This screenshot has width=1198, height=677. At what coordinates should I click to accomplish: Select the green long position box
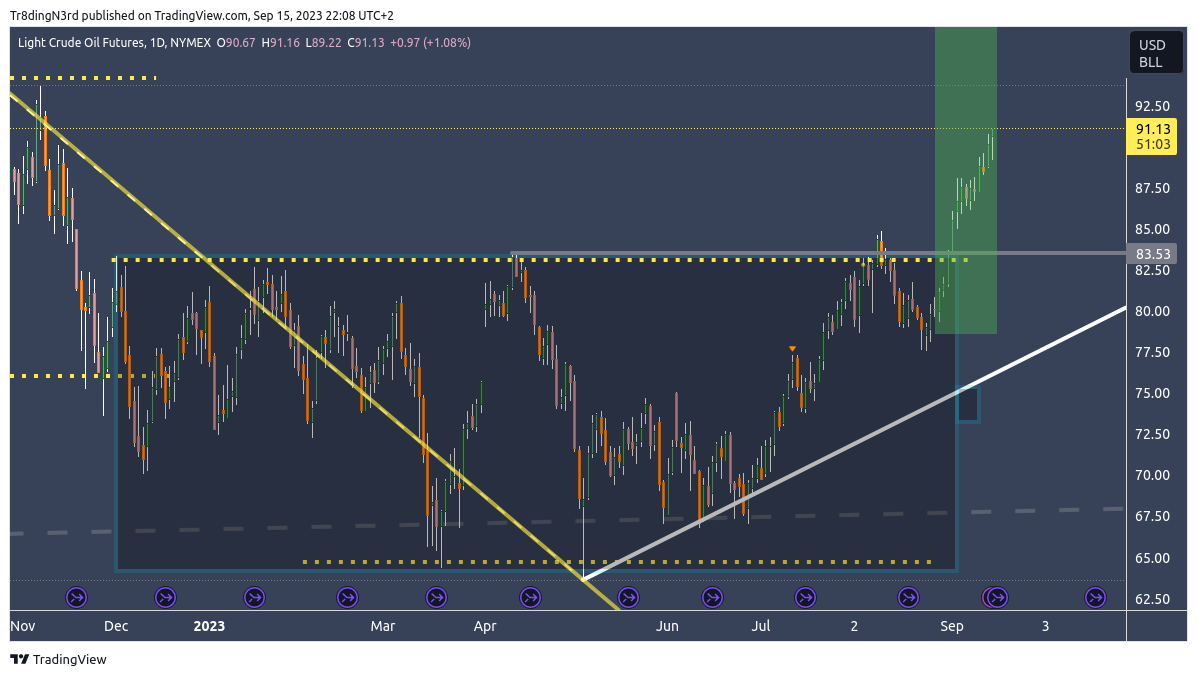tap(966, 180)
